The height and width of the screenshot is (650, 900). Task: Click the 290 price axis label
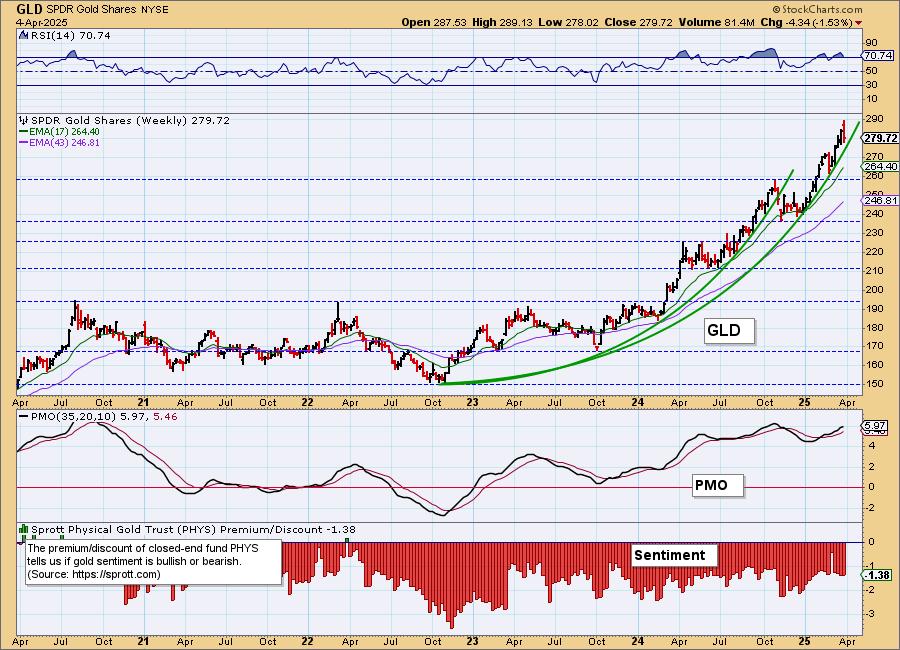click(x=875, y=119)
